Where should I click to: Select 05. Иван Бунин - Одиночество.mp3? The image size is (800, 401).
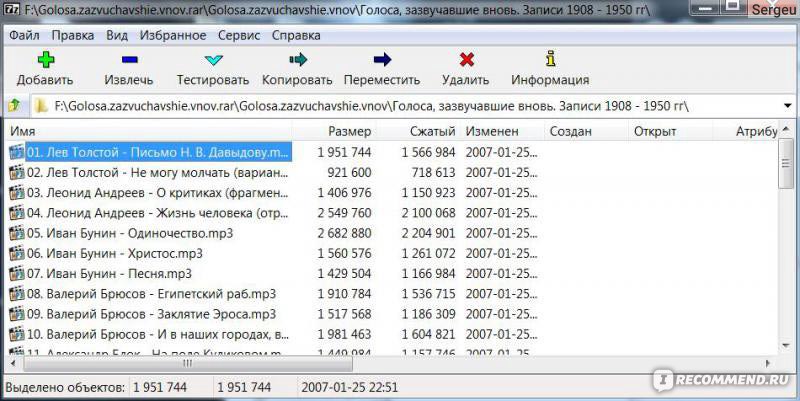pyautogui.click(x=130, y=233)
